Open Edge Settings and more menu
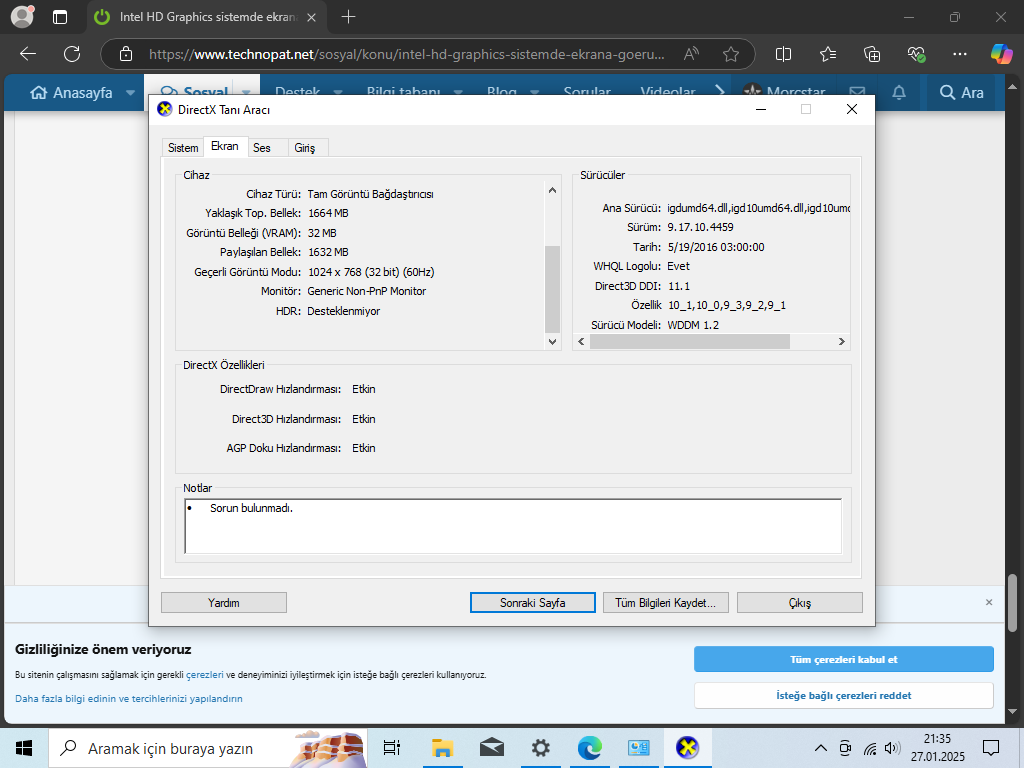 point(959,54)
